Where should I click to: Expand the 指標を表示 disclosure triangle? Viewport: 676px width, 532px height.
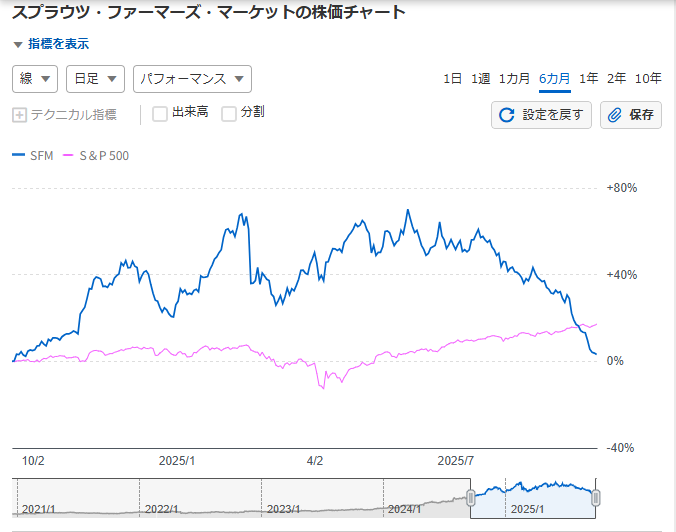18,44
